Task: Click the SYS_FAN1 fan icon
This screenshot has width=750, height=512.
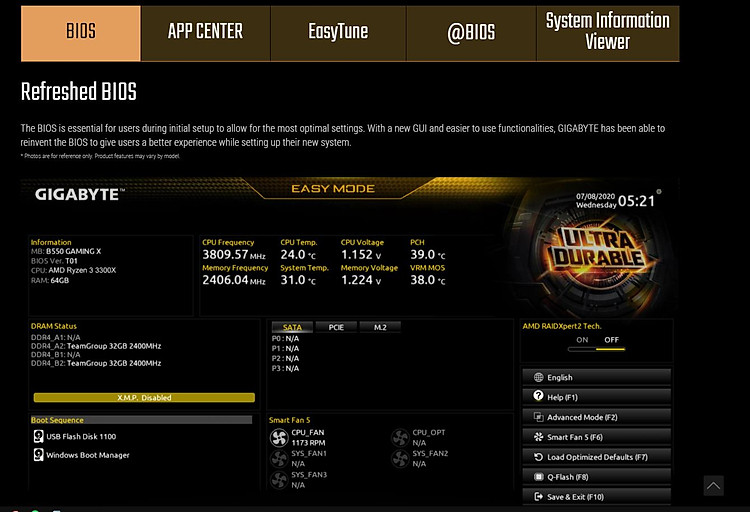Action: click(279, 458)
